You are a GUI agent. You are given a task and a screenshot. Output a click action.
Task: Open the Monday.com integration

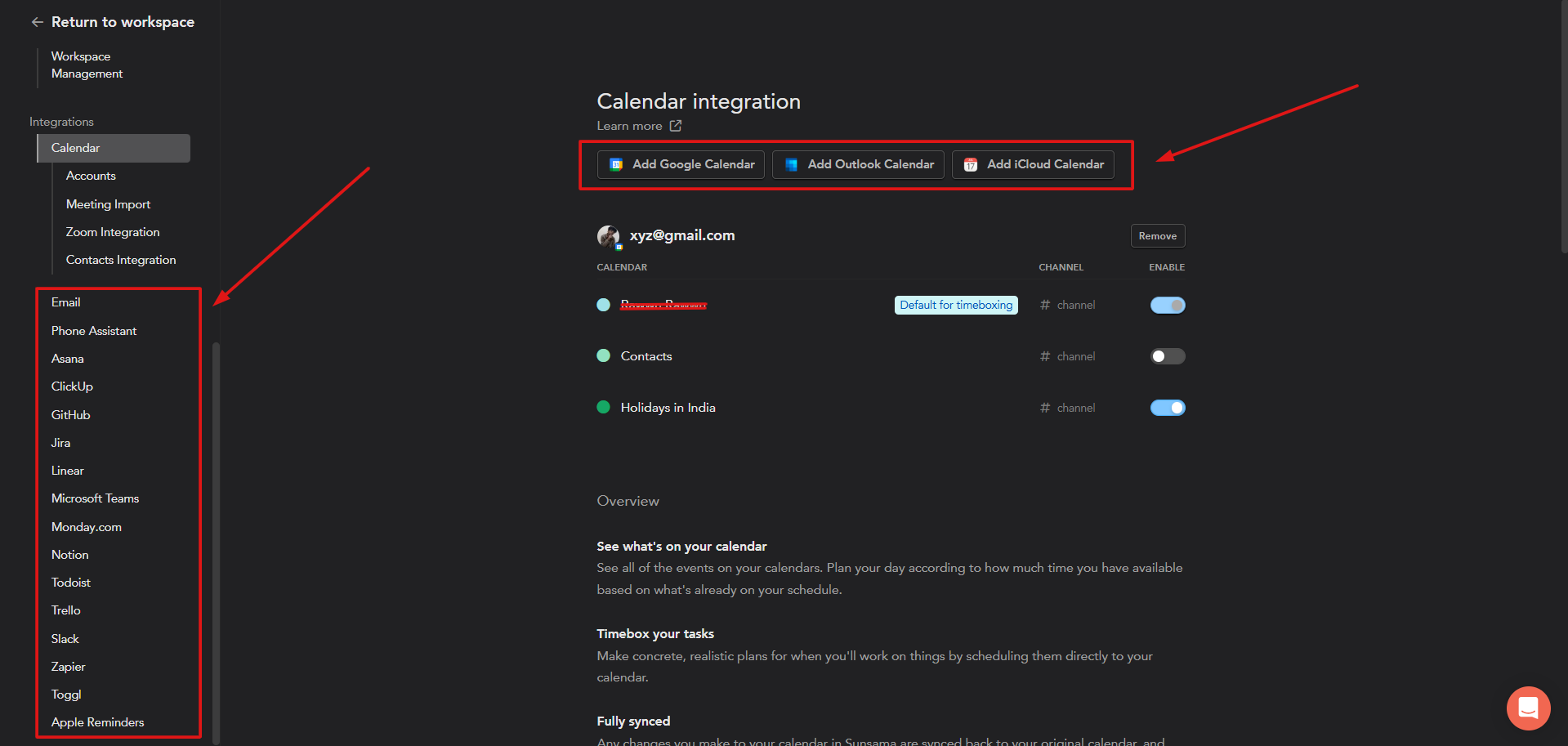point(86,527)
